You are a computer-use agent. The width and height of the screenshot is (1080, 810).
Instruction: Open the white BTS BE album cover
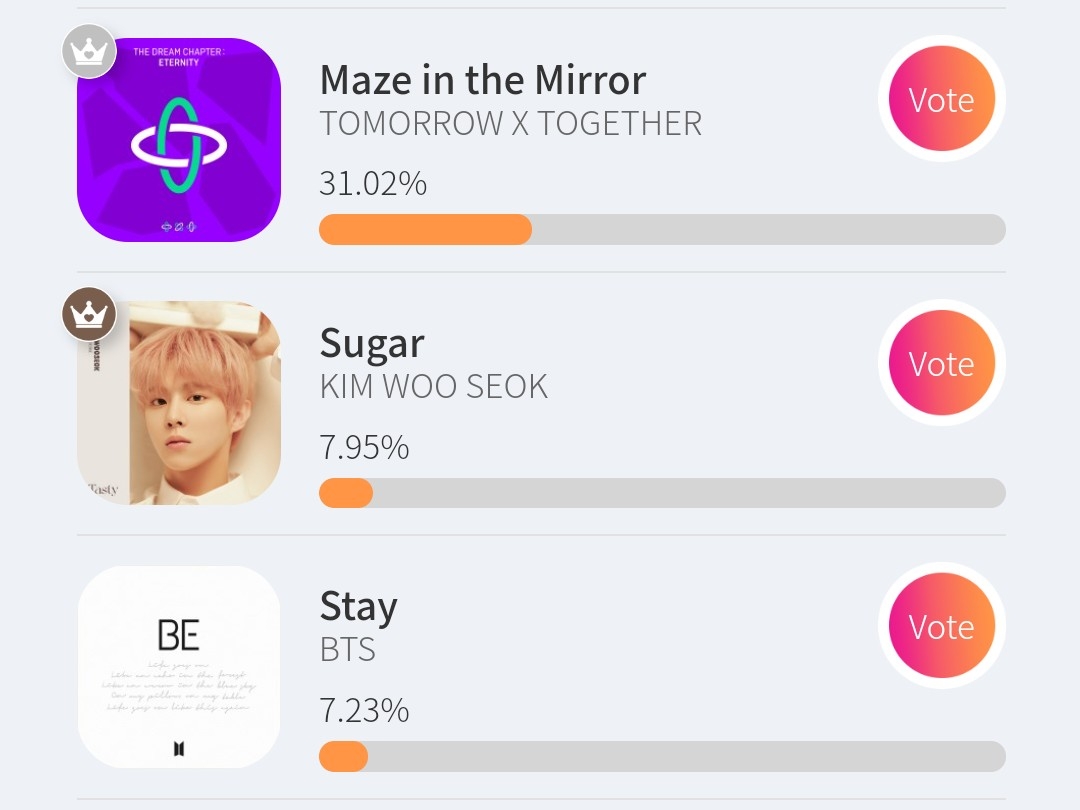(x=180, y=667)
